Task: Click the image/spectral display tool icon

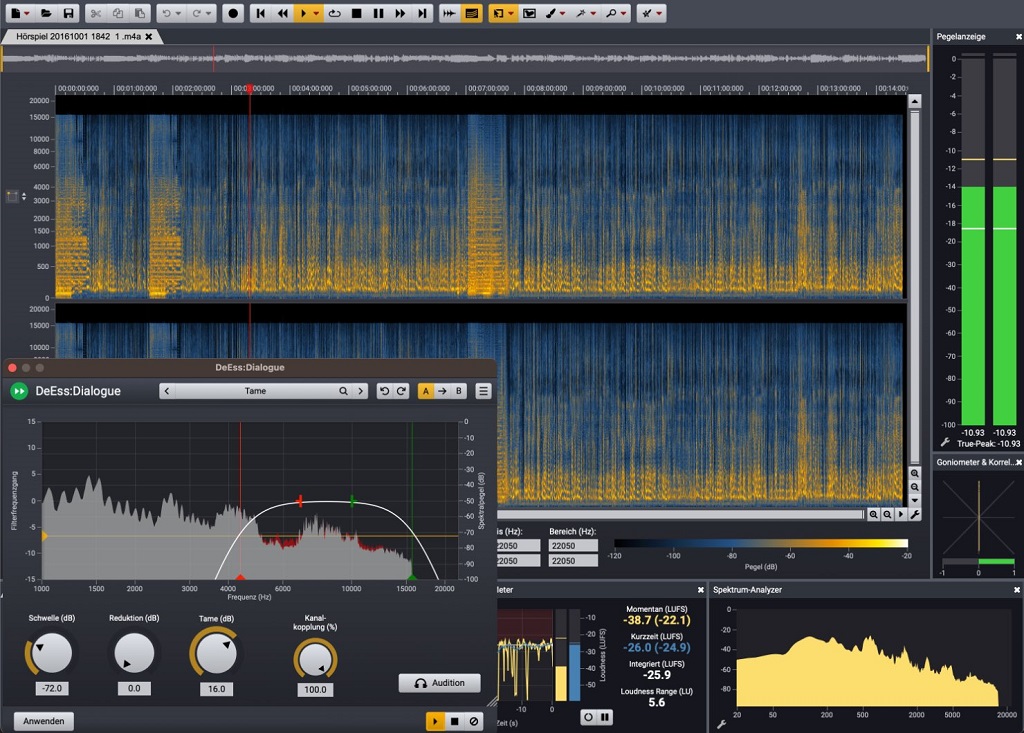Action: 529,13
